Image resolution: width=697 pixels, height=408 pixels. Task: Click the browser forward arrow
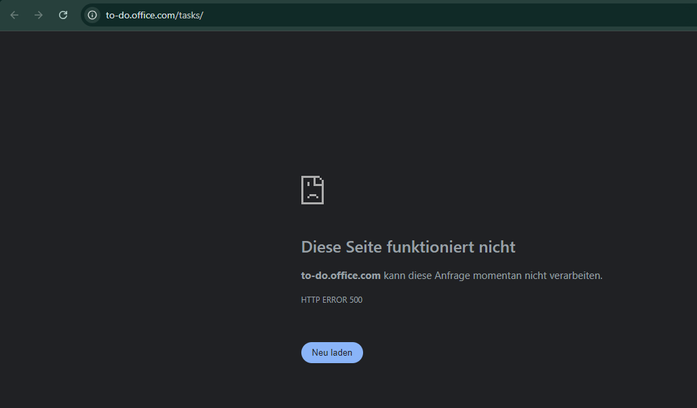(x=39, y=15)
